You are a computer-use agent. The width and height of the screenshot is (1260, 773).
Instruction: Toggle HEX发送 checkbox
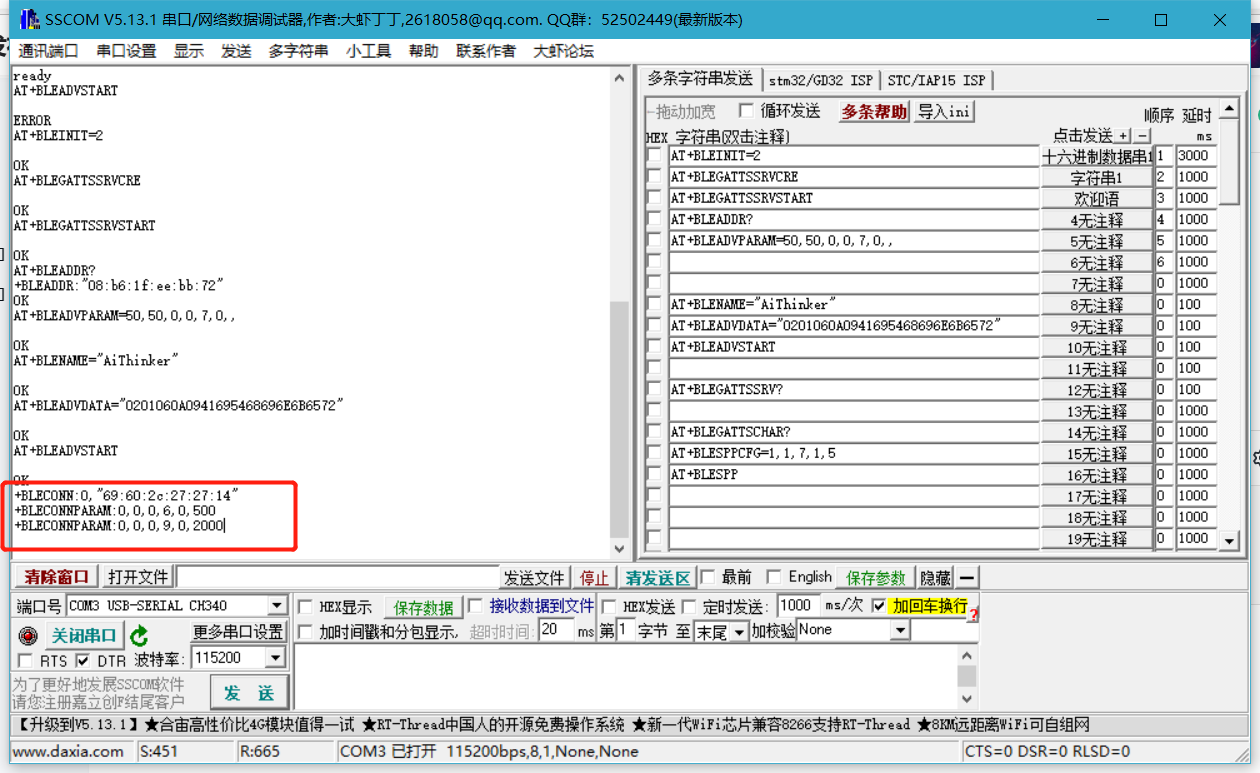(x=609, y=606)
